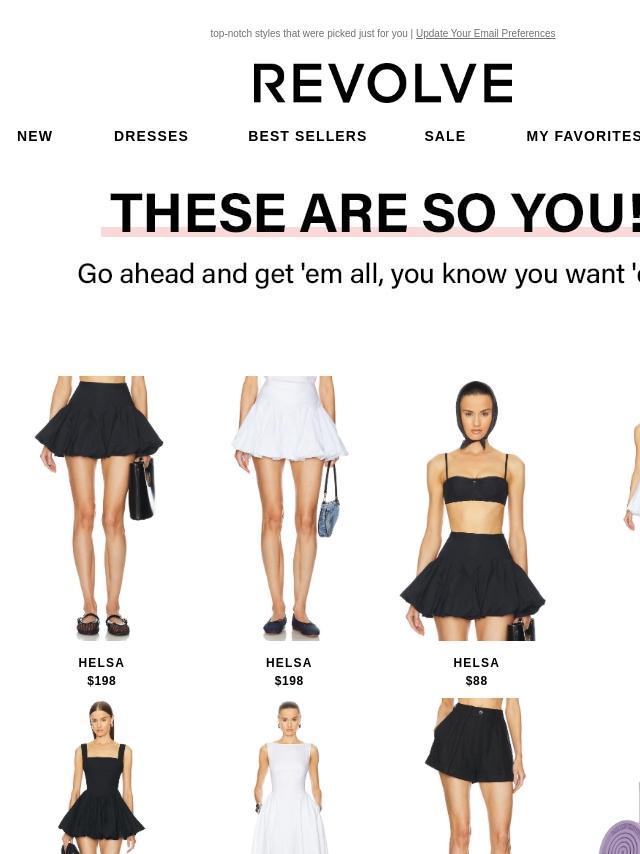The width and height of the screenshot is (640, 854).
Task: Click $198 price under white skirt
Action: (289, 681)
